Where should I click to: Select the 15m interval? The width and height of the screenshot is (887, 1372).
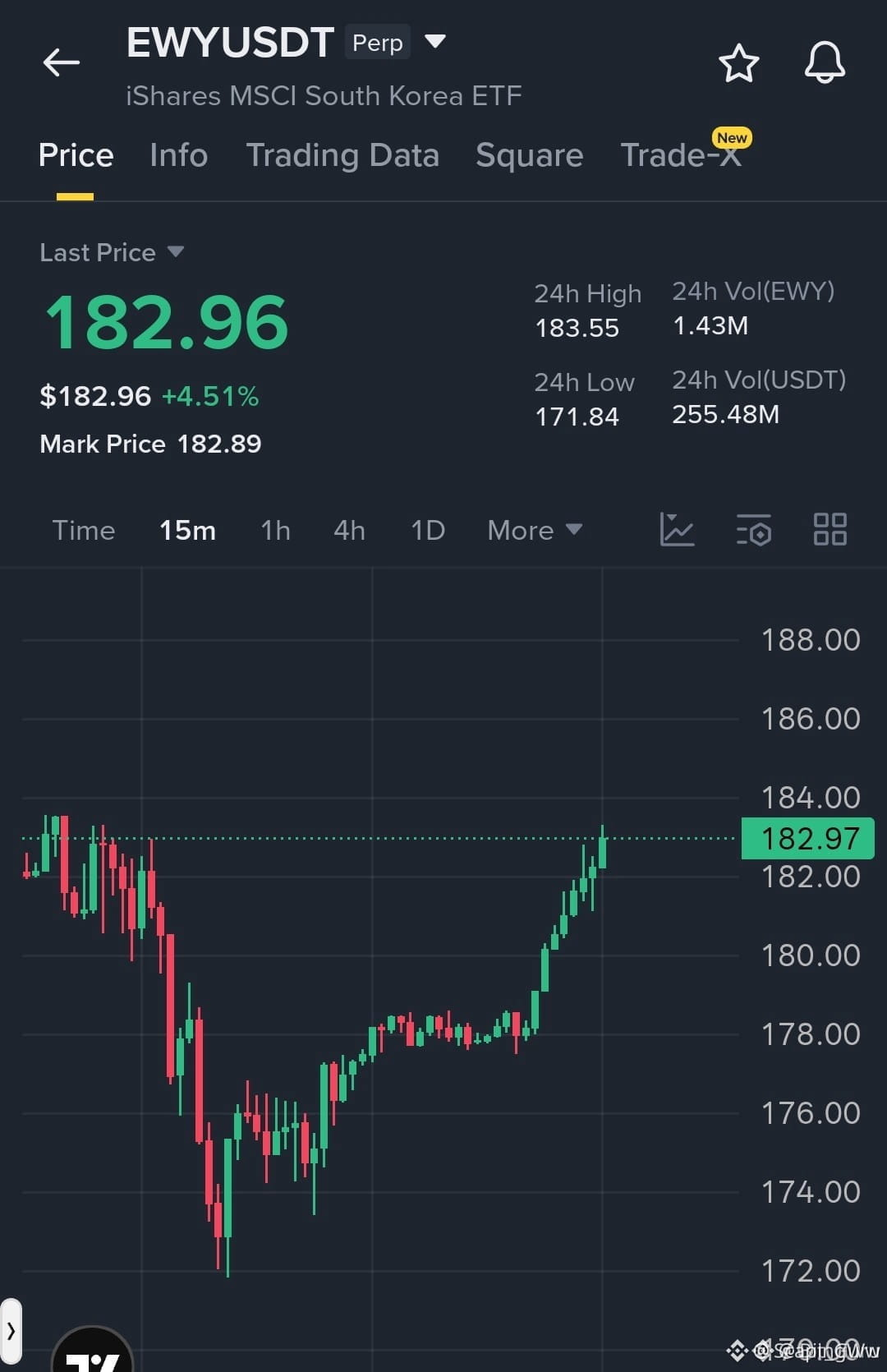pyautogui.click(x=187, y=530)
